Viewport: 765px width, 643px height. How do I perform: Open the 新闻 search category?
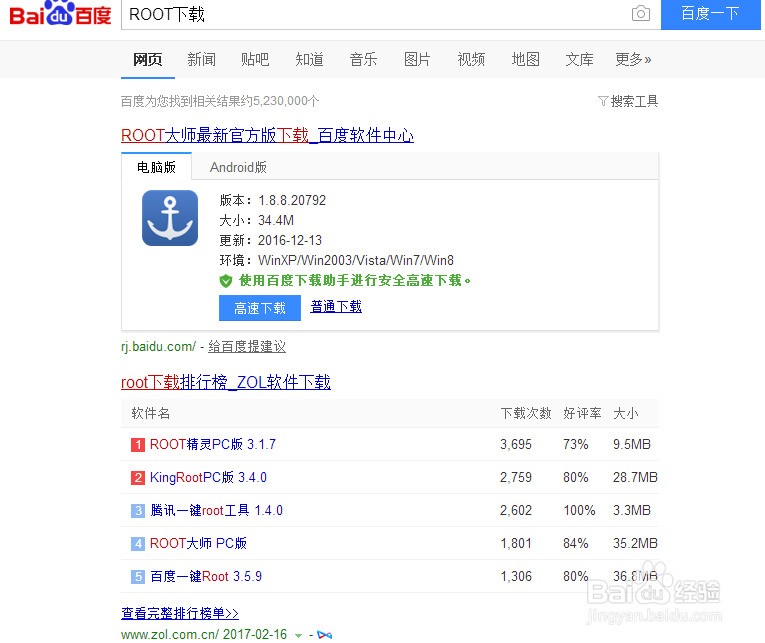pos(201,60)
